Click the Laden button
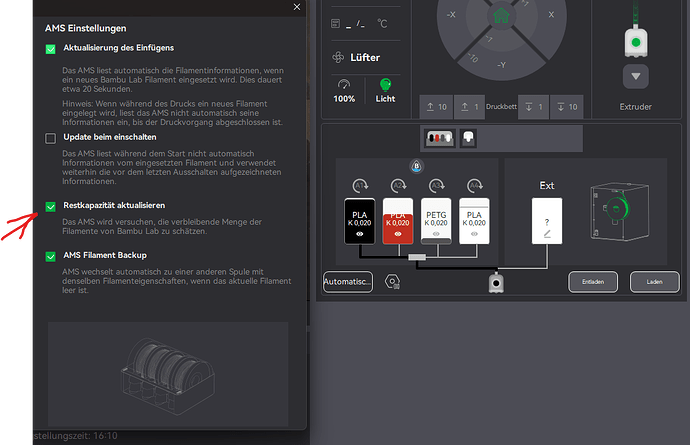Viewport: 690px width, 445px height. tap(654, 282)
